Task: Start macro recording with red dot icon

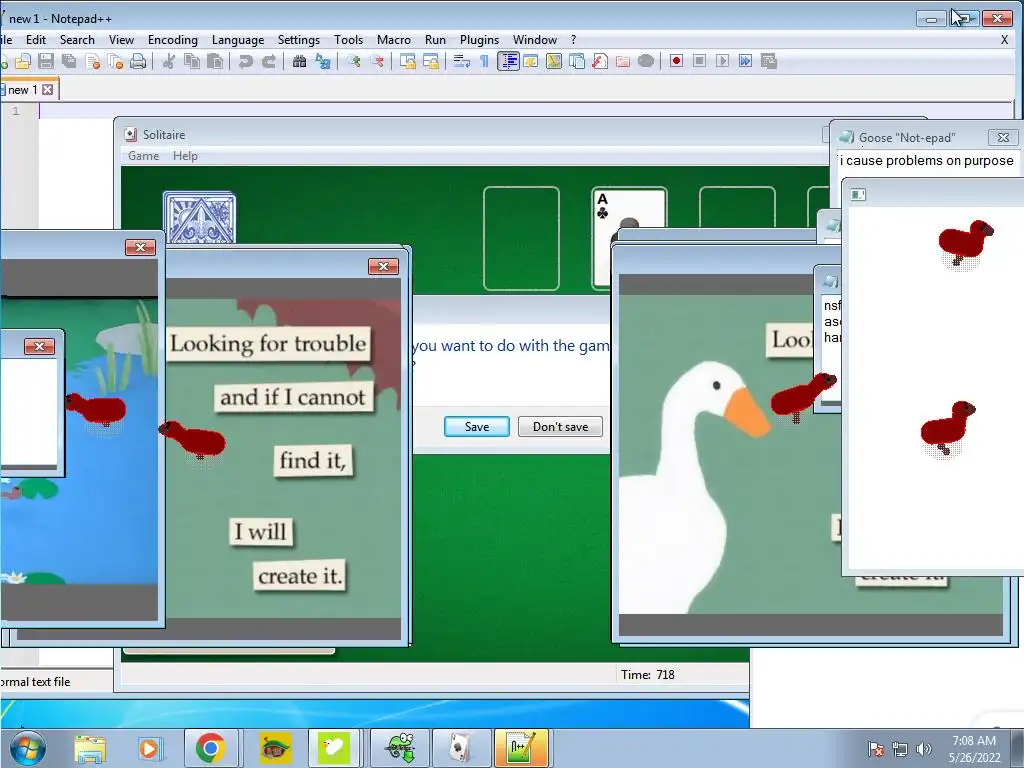Action: (x=677, y=61)
